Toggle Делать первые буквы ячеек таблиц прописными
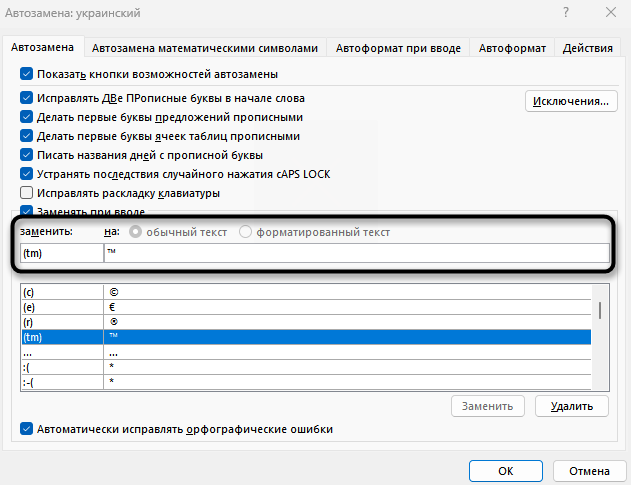 27,136
